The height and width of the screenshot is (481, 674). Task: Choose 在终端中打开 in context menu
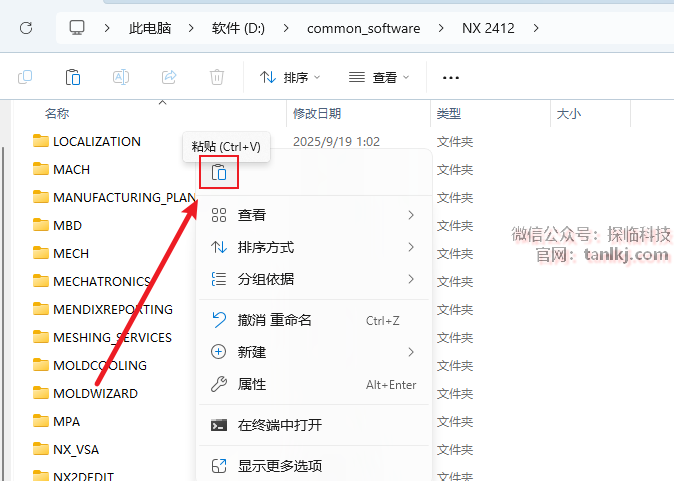tap(314, 425)
